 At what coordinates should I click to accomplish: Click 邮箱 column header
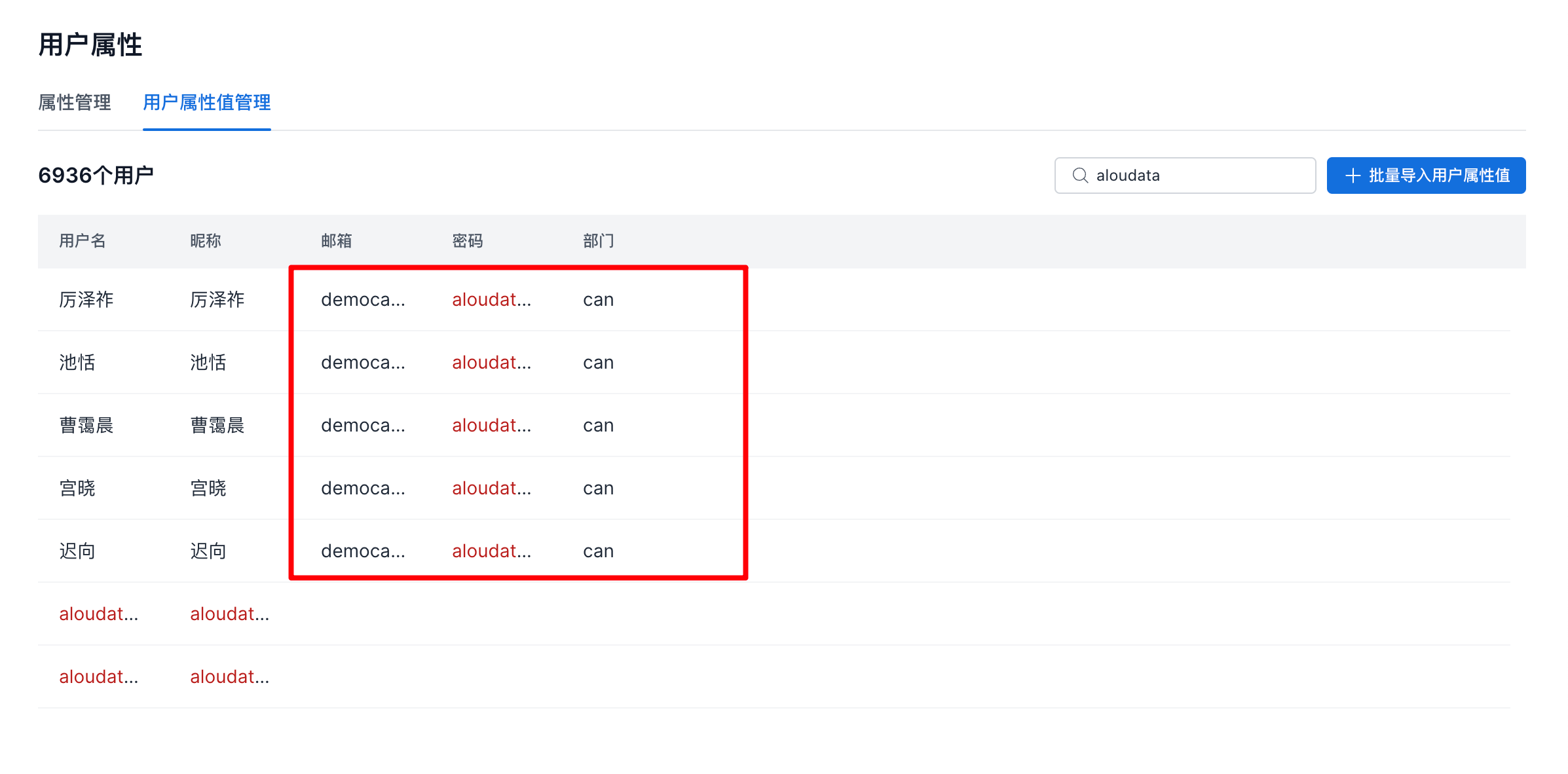pos(337,241)
